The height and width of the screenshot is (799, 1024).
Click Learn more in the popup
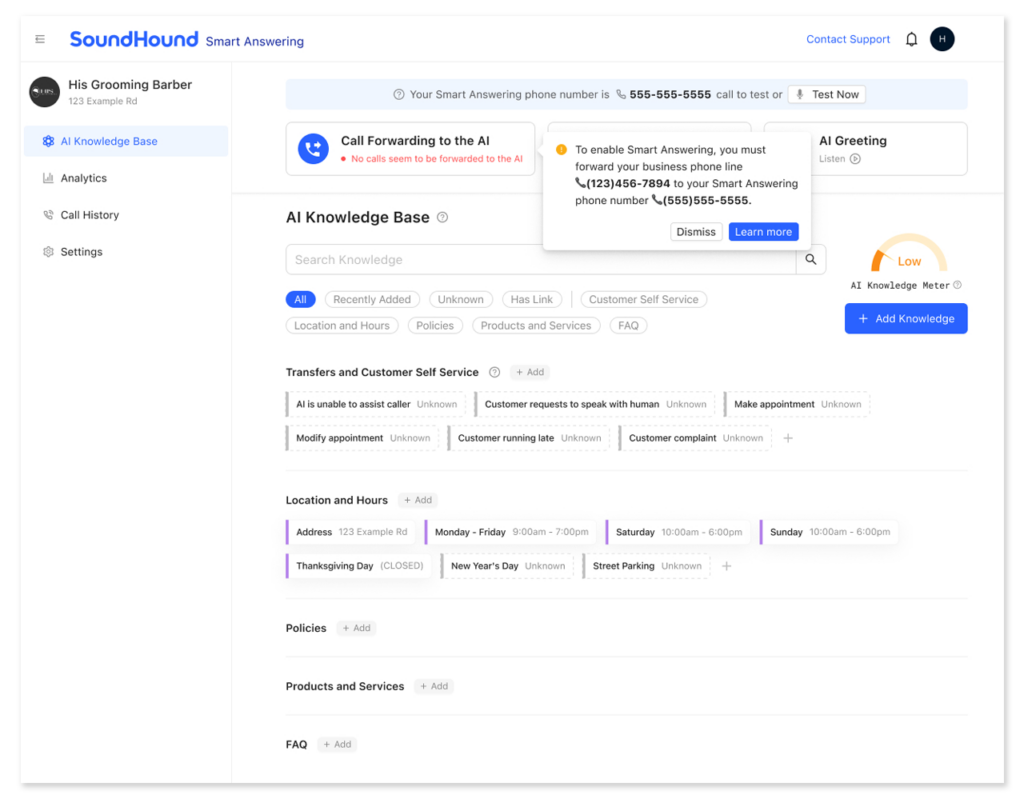(x=763, y=232)
